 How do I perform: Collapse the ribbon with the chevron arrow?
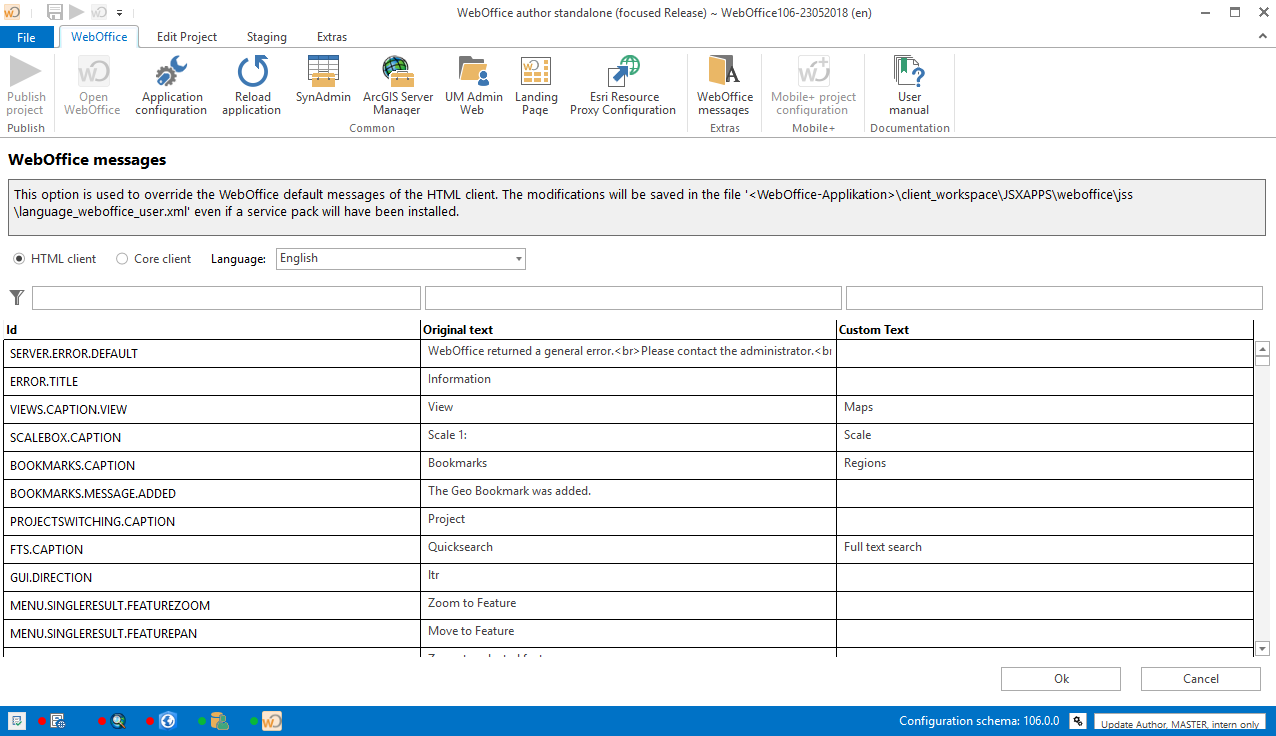[x=1262, y=36]
